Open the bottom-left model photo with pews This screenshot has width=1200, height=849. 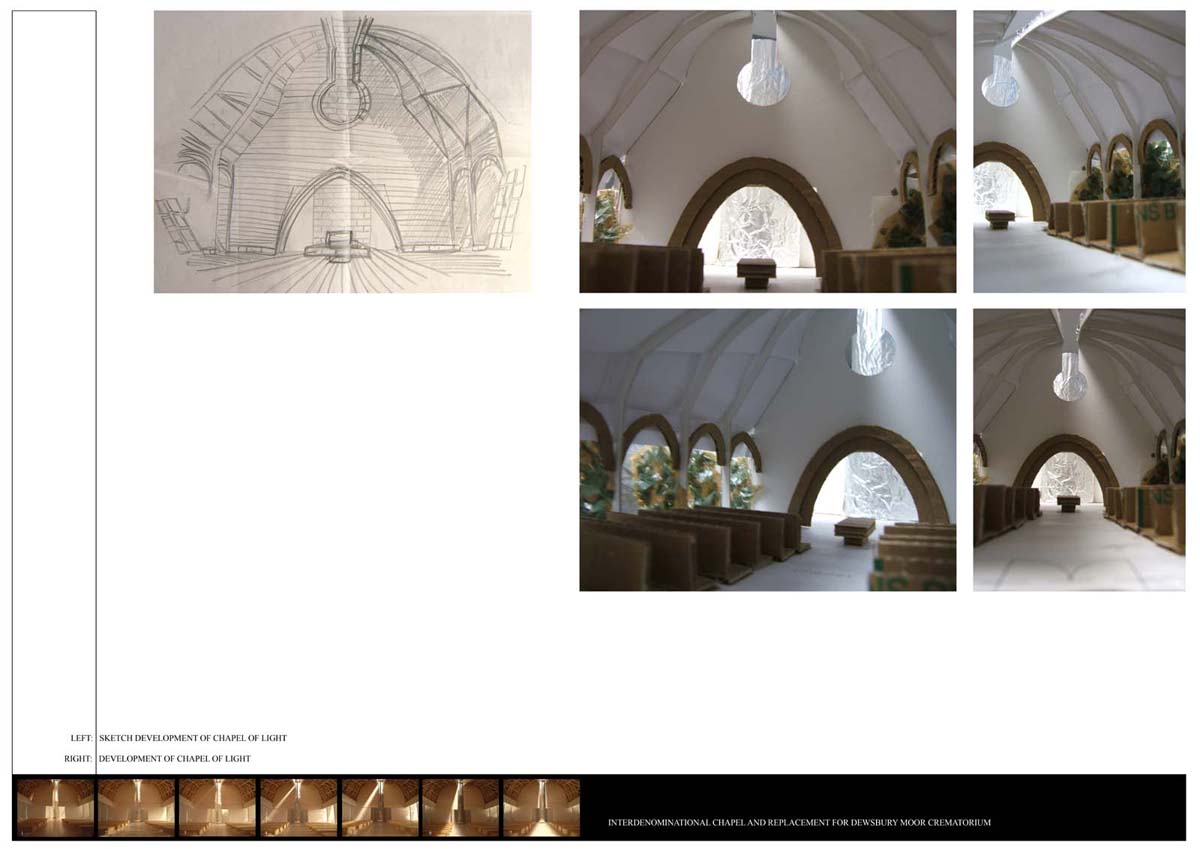coord(767,449)
